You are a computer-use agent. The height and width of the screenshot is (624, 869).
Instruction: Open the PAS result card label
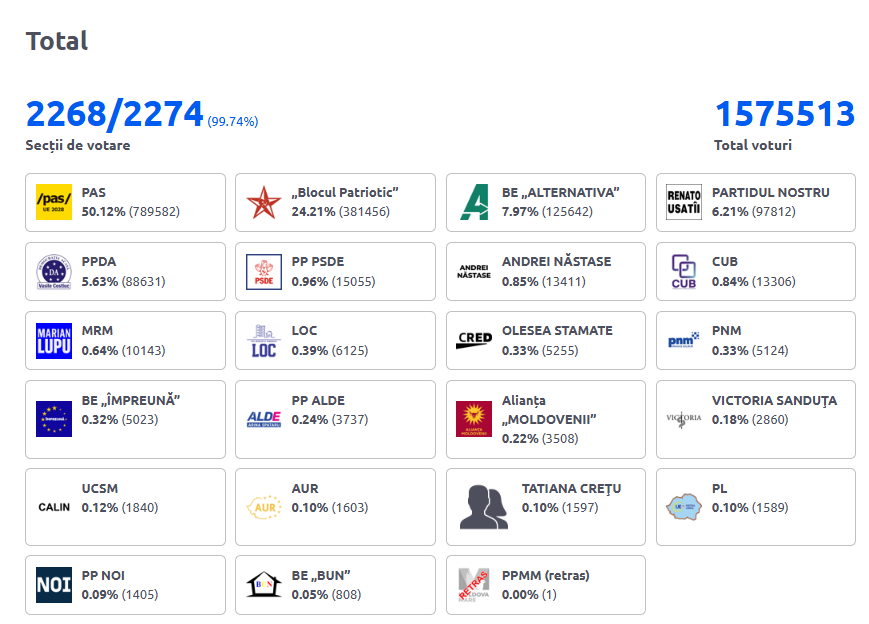(94, 192)
